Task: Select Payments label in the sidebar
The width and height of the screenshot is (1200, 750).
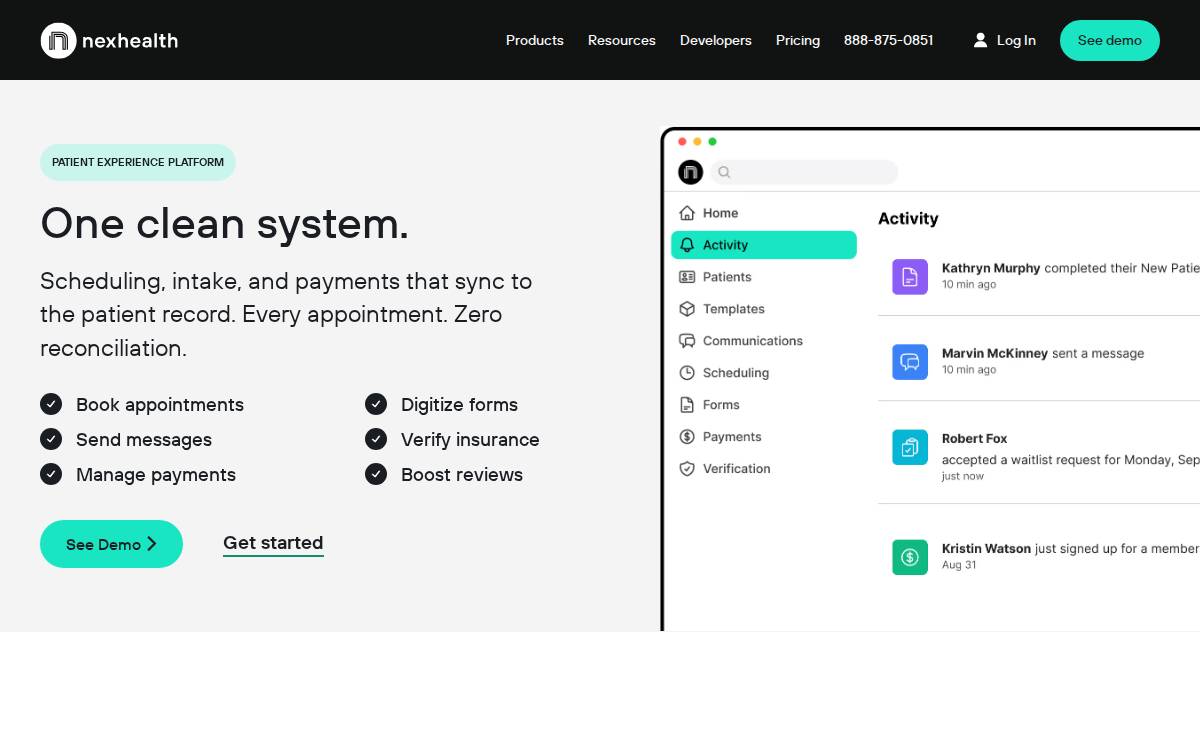Action: point(732,437)
